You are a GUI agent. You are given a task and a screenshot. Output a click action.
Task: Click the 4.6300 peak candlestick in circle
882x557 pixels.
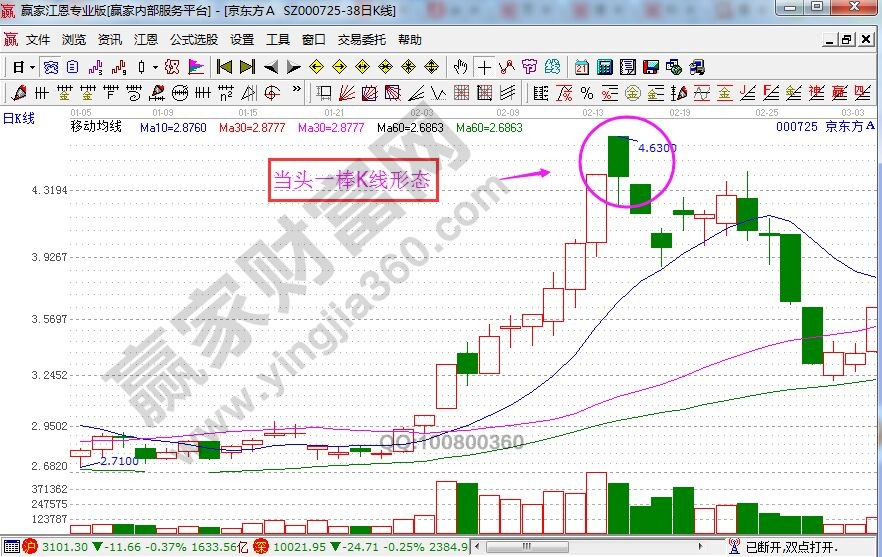[618, 157]
